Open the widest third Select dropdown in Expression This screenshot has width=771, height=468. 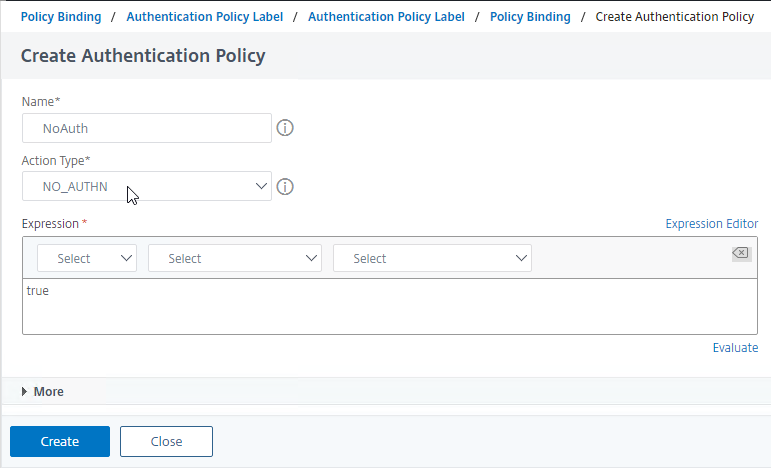432,258
